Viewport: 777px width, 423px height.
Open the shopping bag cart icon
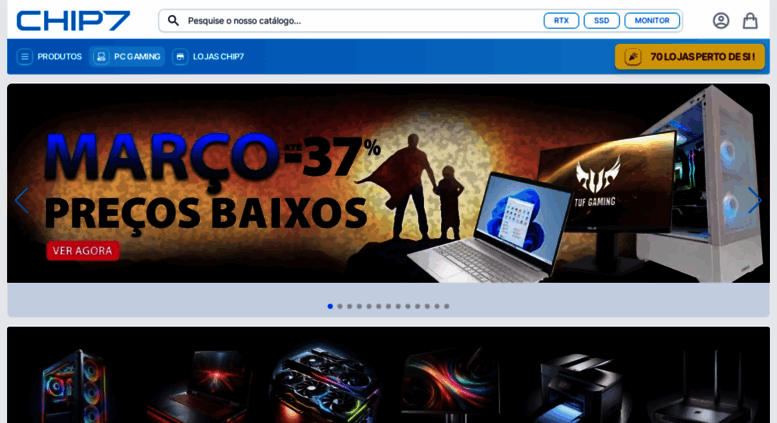750,21
